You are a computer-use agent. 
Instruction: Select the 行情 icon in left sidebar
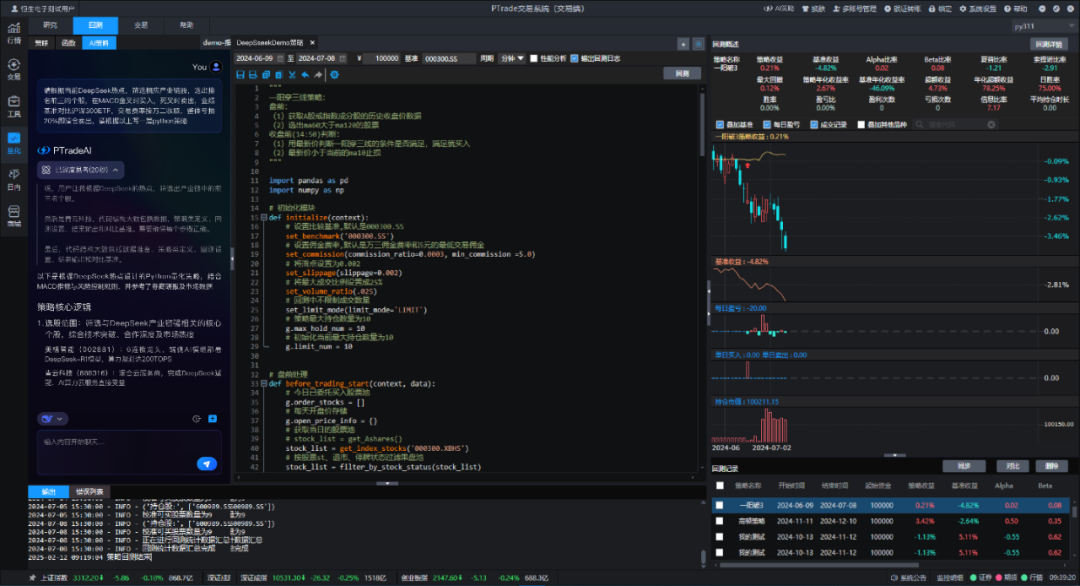(x=13, y=36)
